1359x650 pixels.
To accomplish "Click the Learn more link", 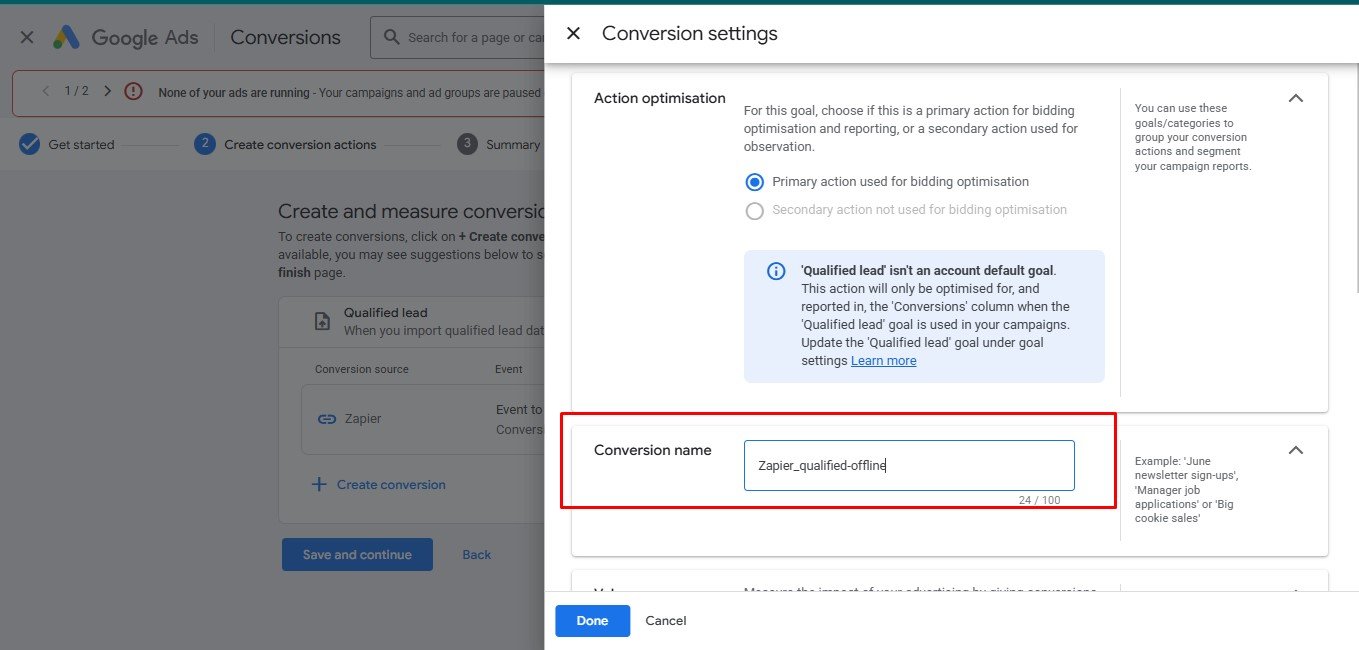I will (883, 361).
